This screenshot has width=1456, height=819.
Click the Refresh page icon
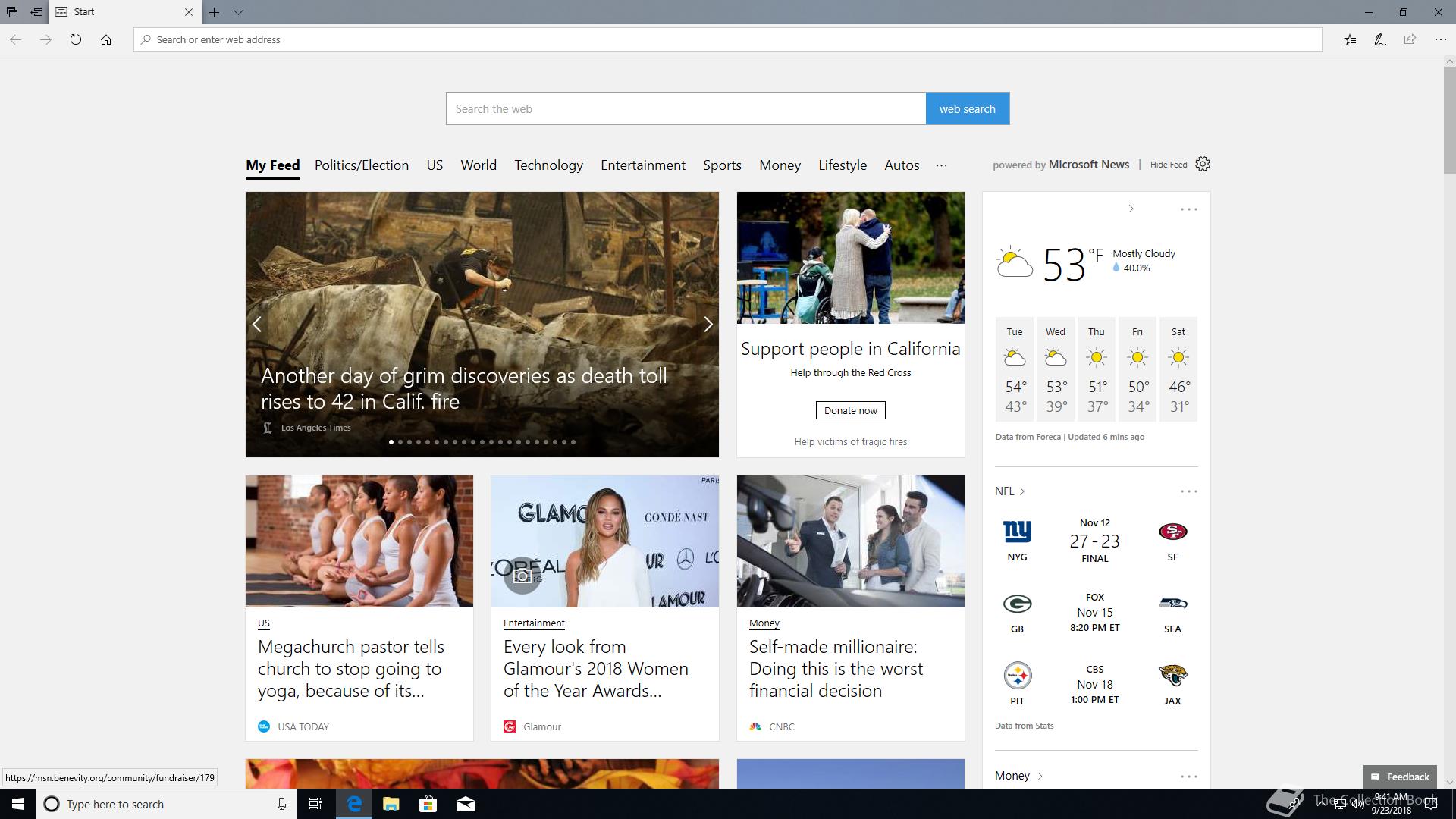[76, 39]
